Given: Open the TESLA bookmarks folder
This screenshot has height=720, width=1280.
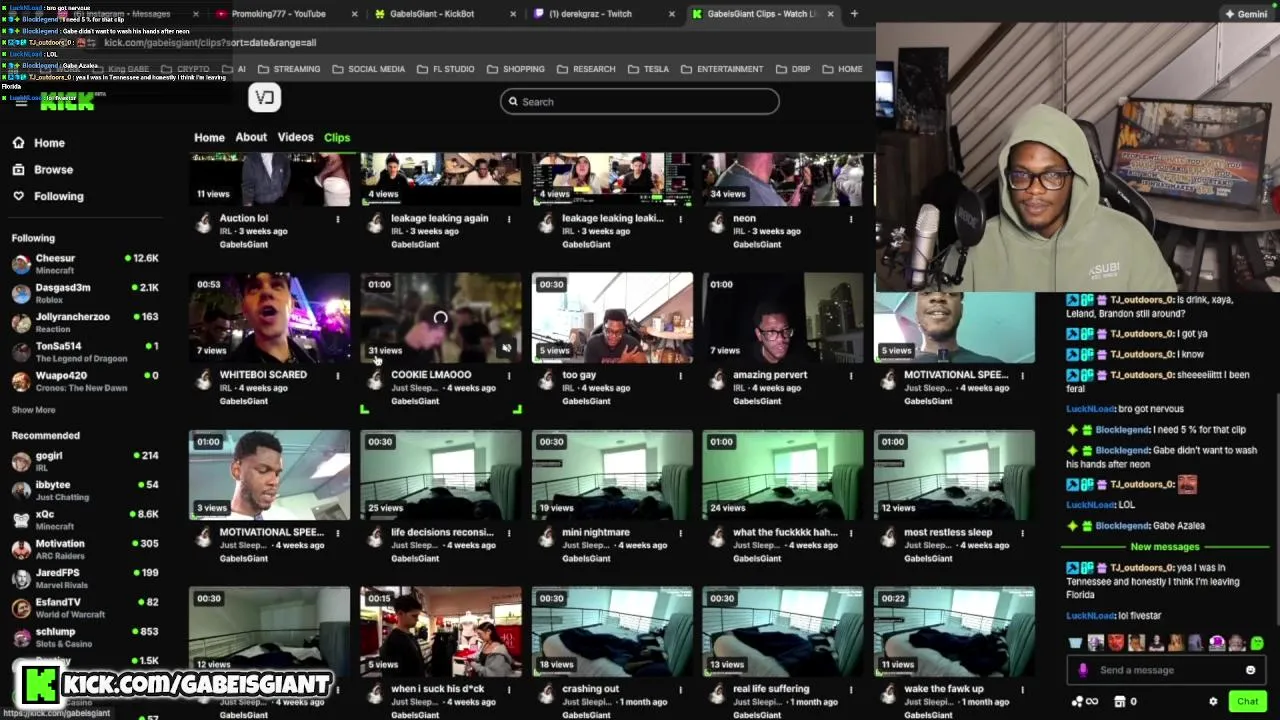Looking at the screenshot, I should coord(648,69).
